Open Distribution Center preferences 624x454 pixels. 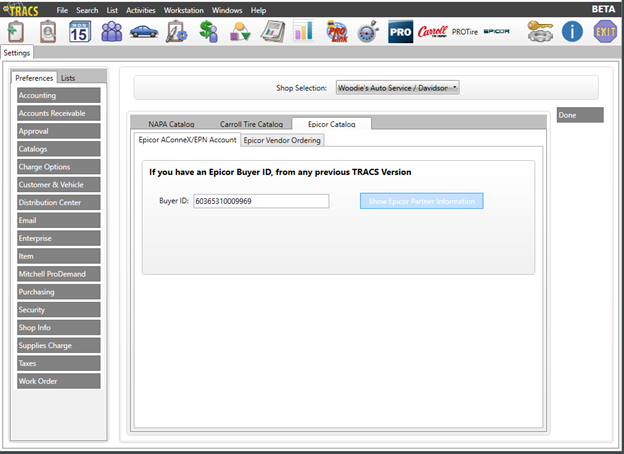click(x=58, y=203)
